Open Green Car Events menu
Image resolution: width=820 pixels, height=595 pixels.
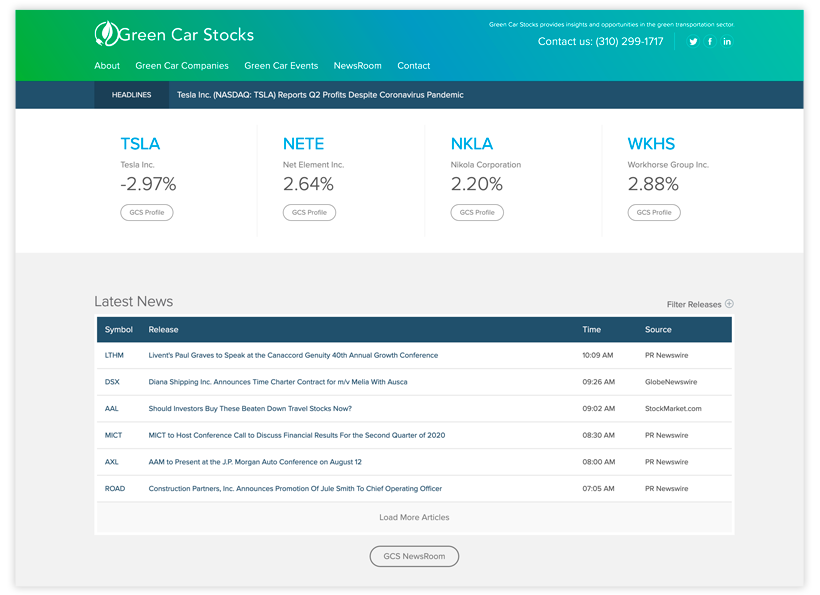(281, 66)
